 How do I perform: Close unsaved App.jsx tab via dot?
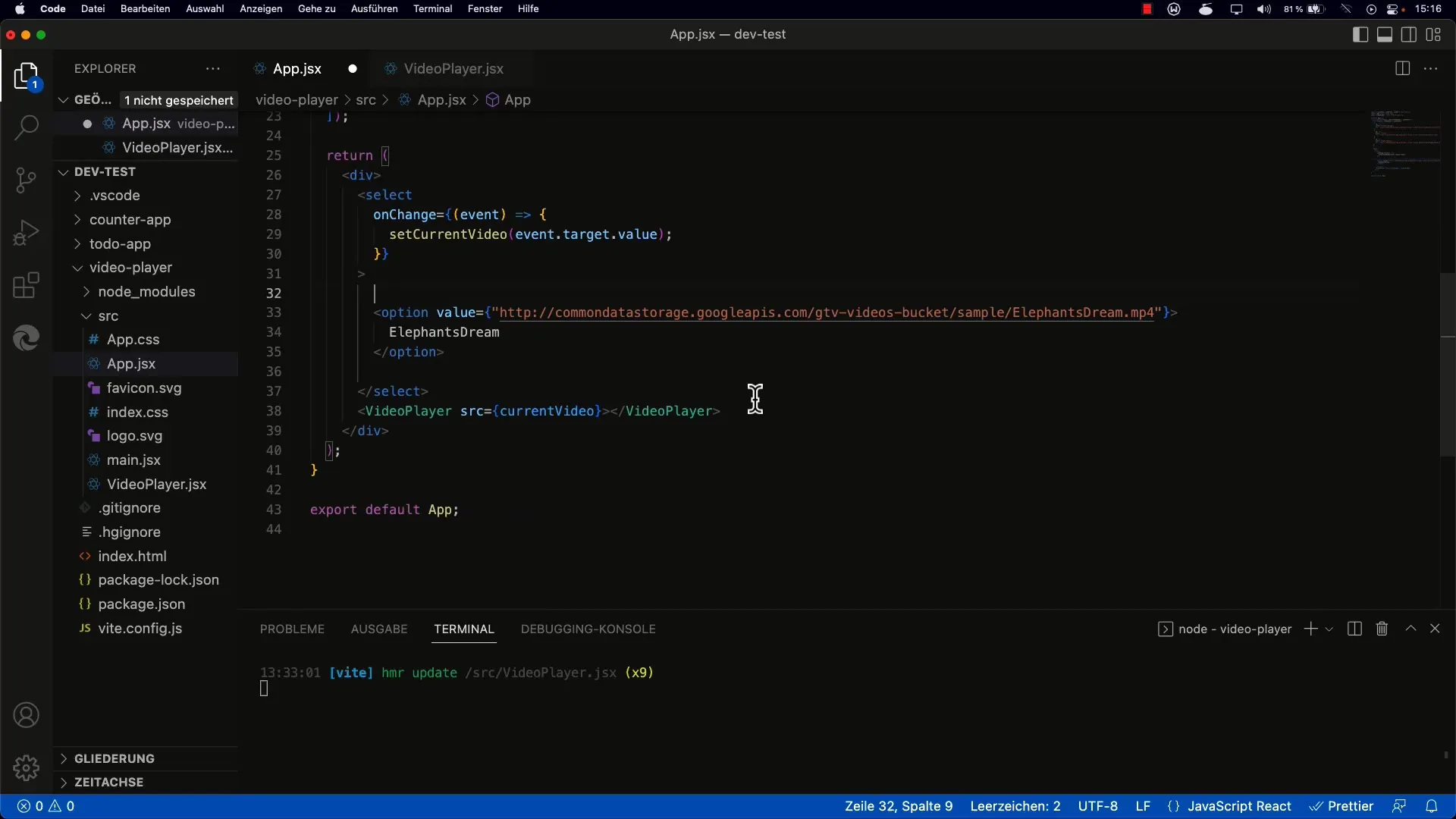(353, 69)
